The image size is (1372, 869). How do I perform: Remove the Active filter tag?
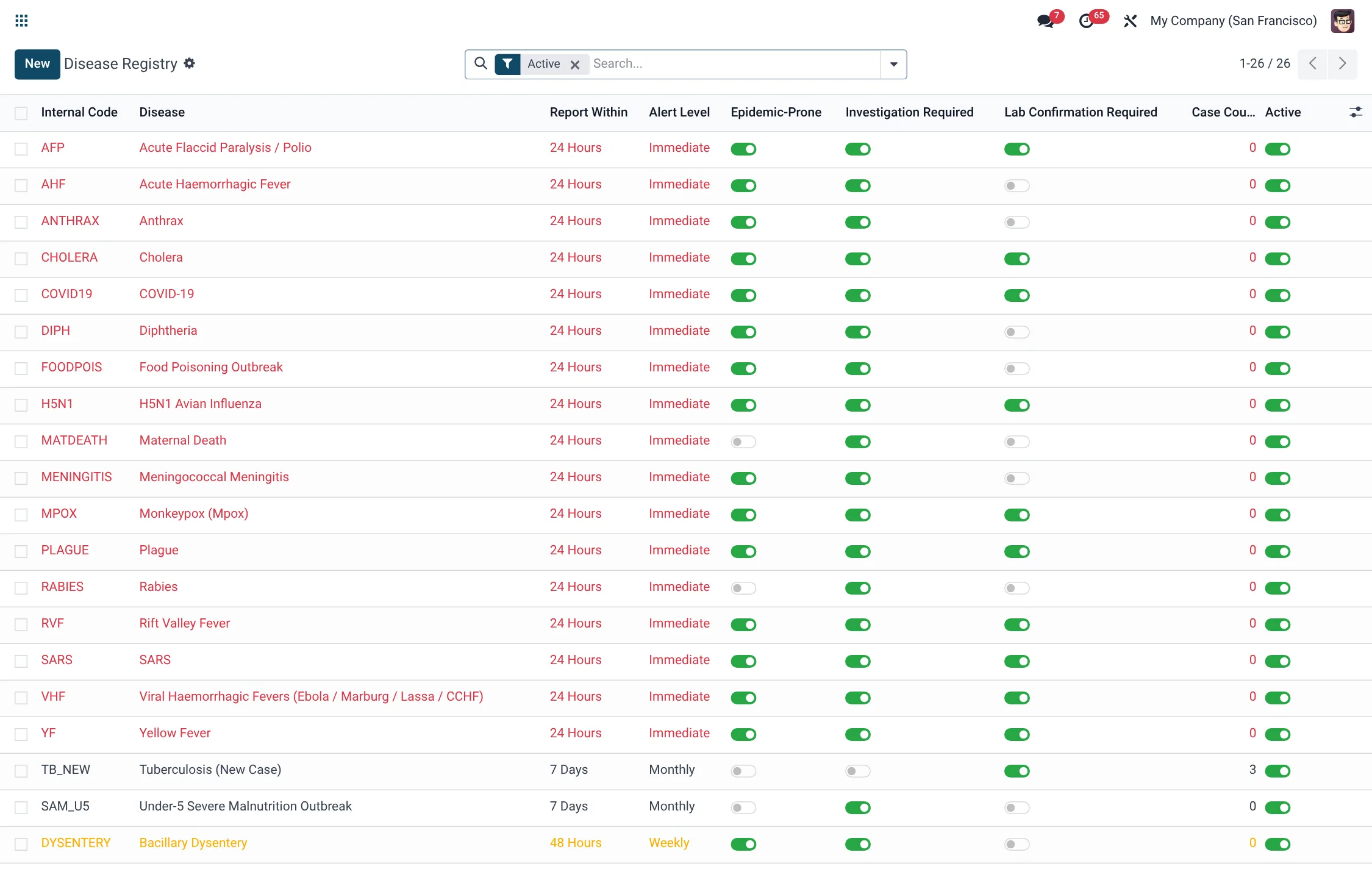point(574,65)
